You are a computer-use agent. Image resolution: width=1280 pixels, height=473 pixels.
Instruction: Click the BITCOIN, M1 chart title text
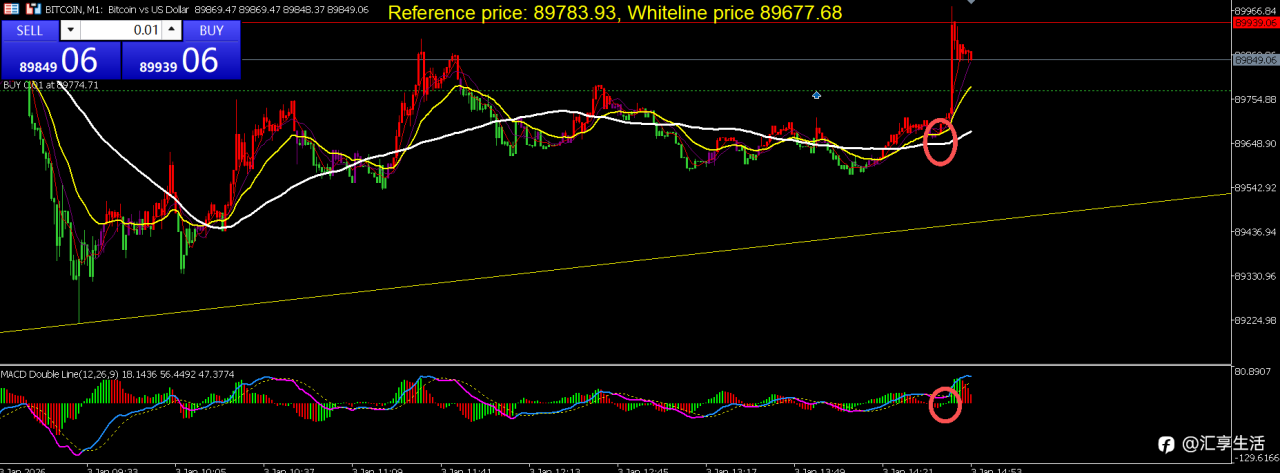click(x=72, y=8)
